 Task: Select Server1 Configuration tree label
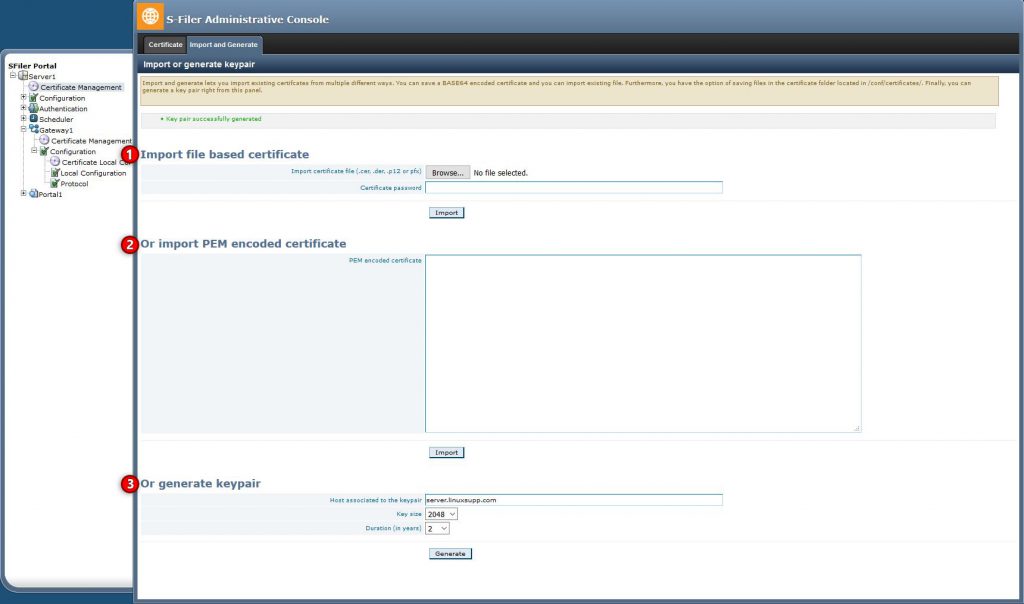pos(62,98)
